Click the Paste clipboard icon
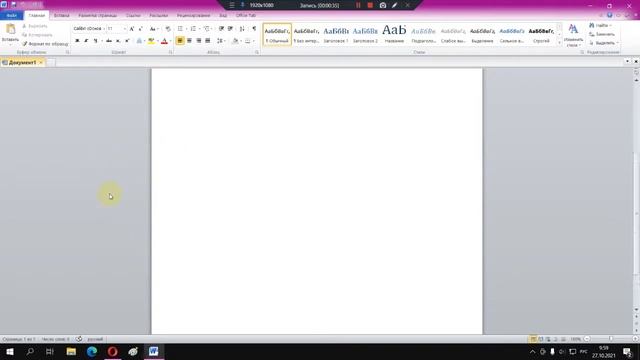640x360 pixels. point(11,29)
